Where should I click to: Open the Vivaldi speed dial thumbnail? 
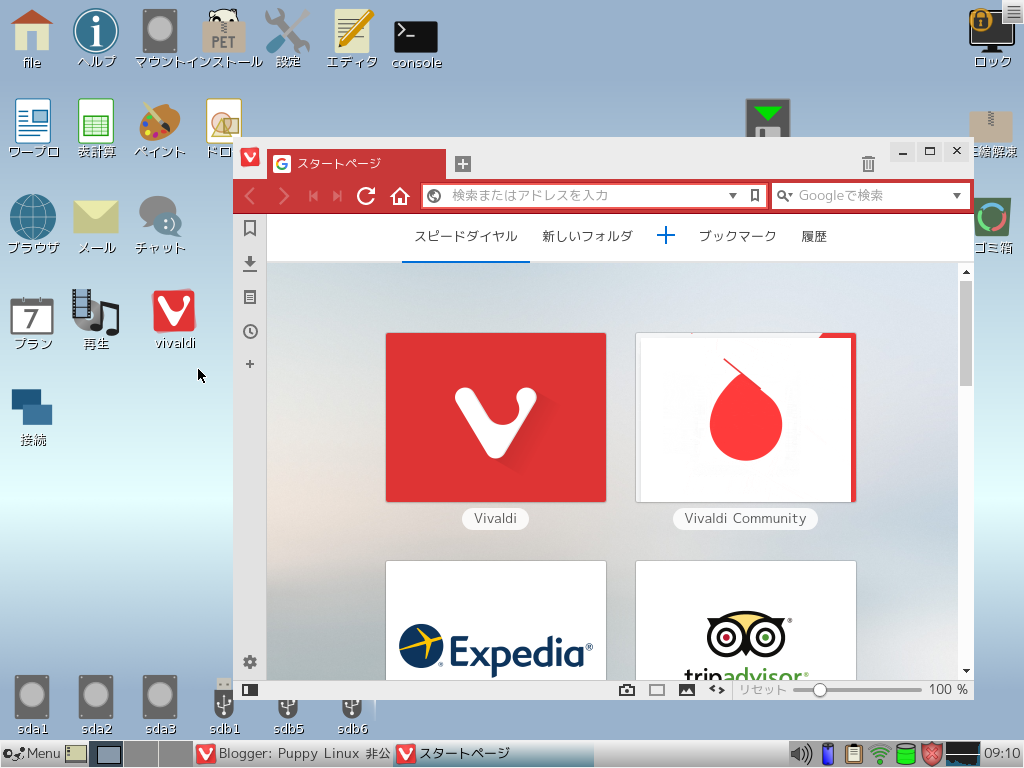pyautogui.click(x=496, y=417)
